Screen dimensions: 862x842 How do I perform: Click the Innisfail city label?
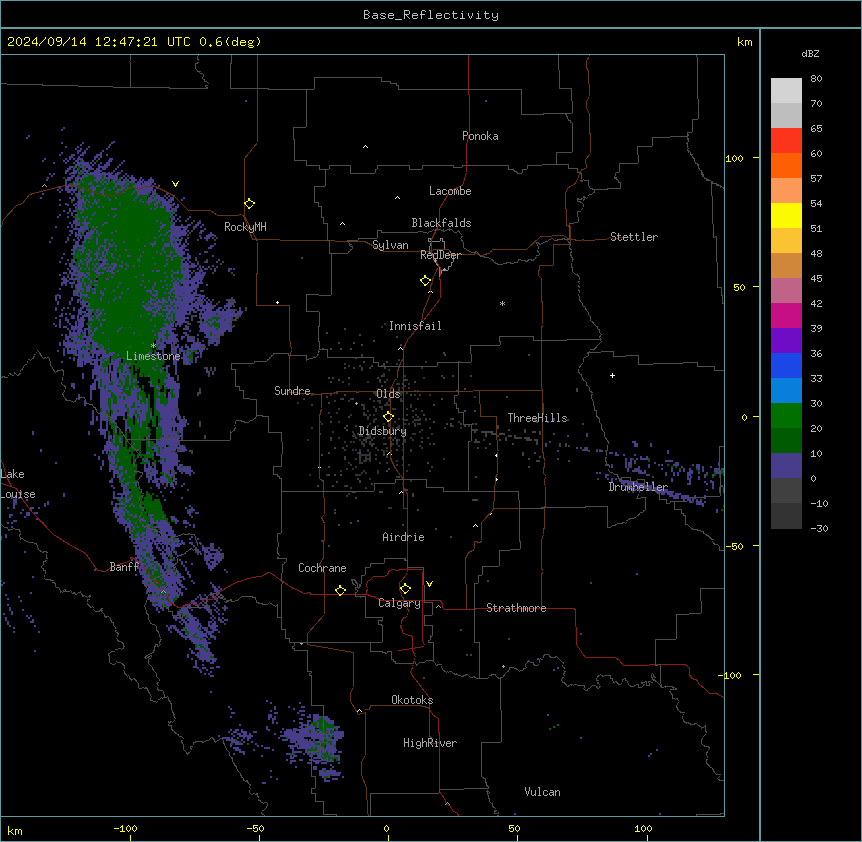(415, 326)
